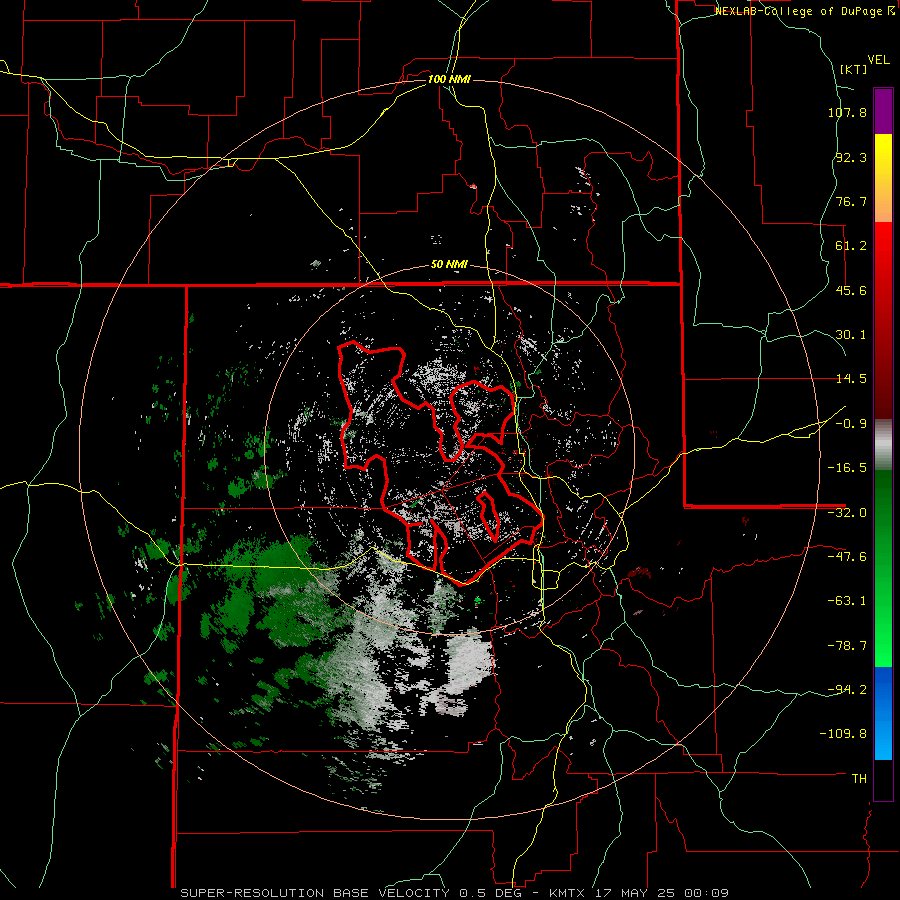
Task: Click the -63.1 velocity scale value
Action: (x=847, y=601)
